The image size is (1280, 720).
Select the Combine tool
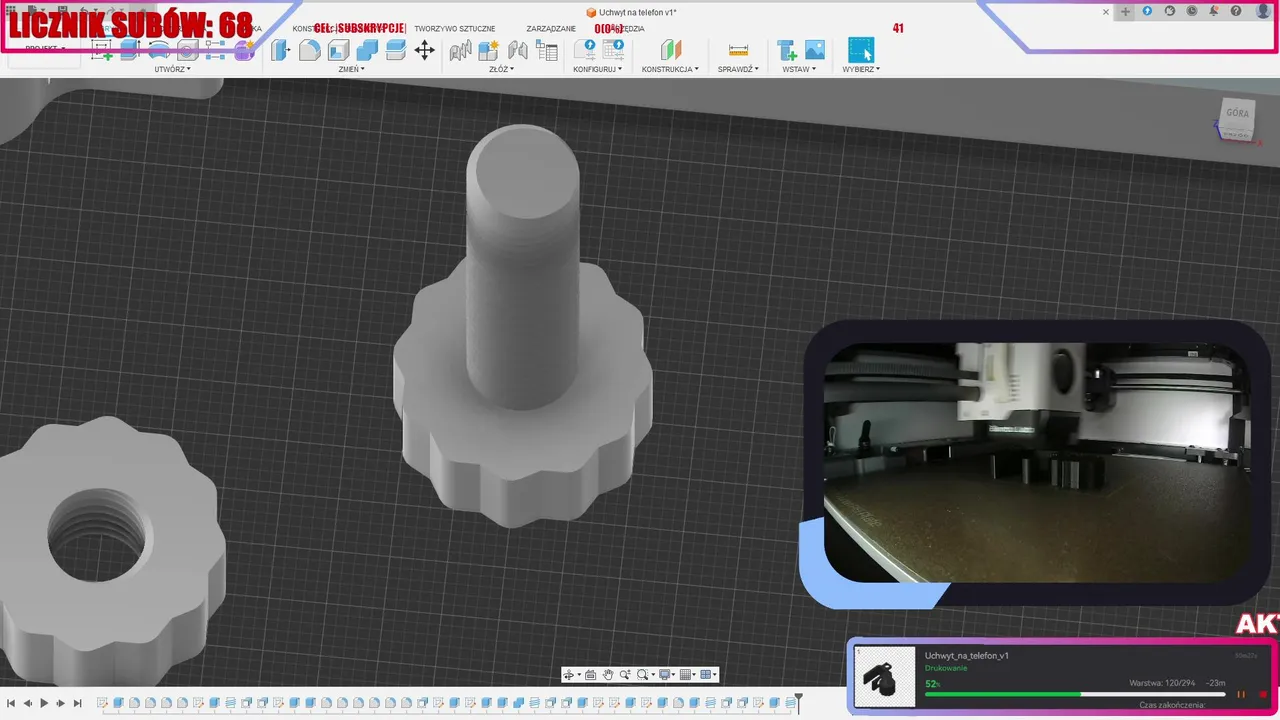click(x=367, y=50)
